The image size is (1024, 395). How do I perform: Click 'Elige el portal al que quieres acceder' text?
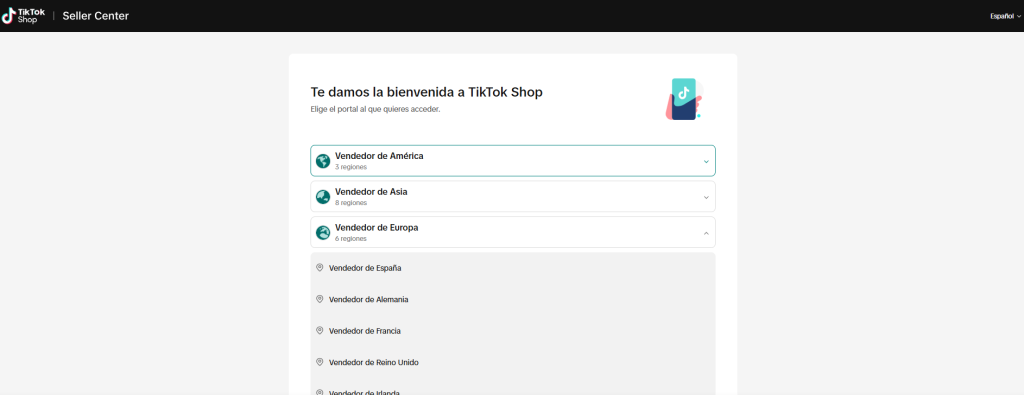pos(376,109)
